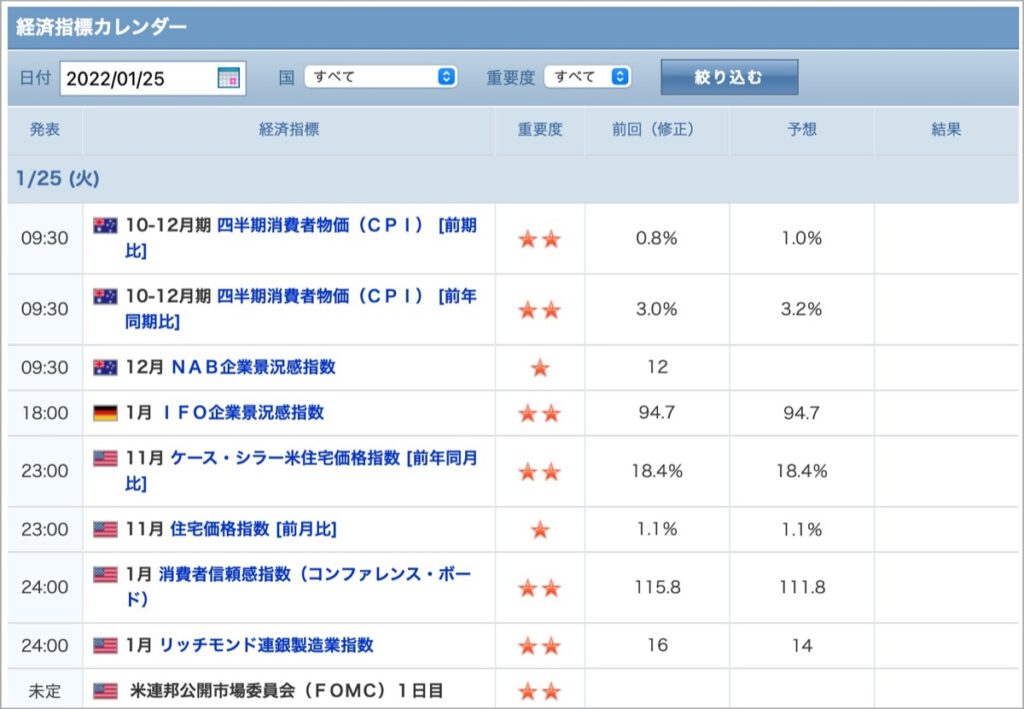
Task: Click the 発表 column header
Action: pos(45,129)
